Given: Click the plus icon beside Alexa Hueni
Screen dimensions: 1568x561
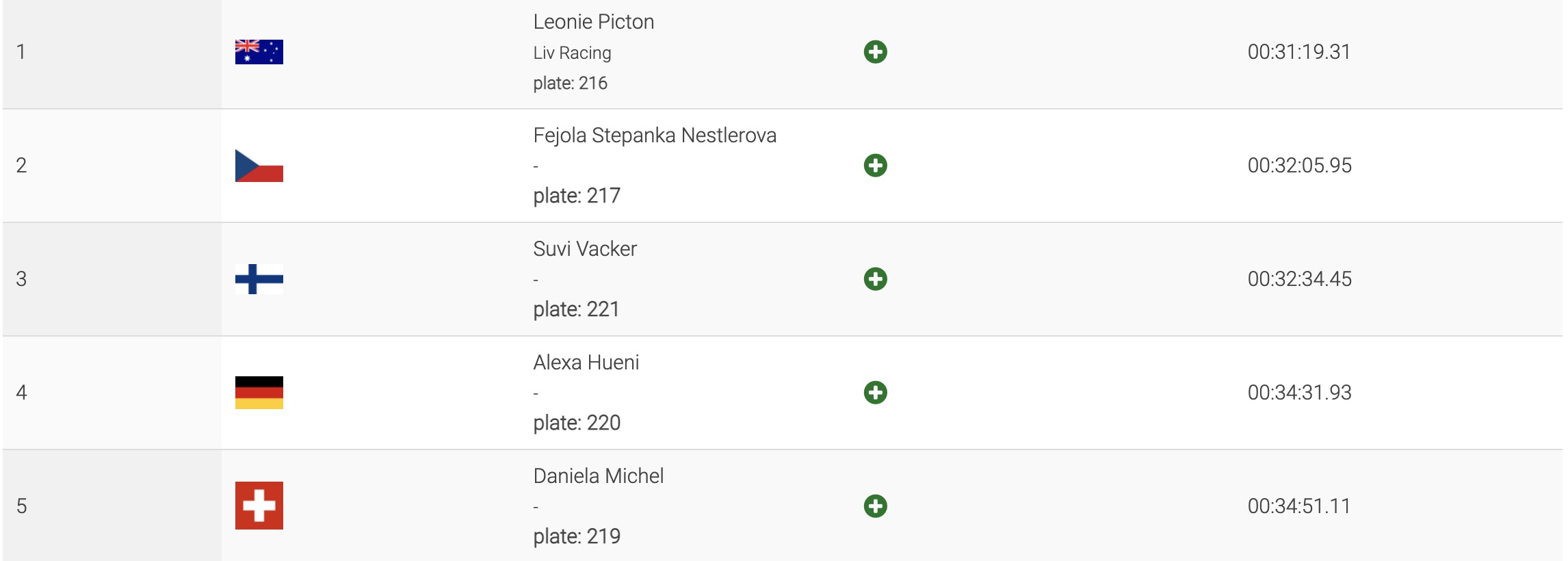Looking at the screenshot, I should point(875,393).
